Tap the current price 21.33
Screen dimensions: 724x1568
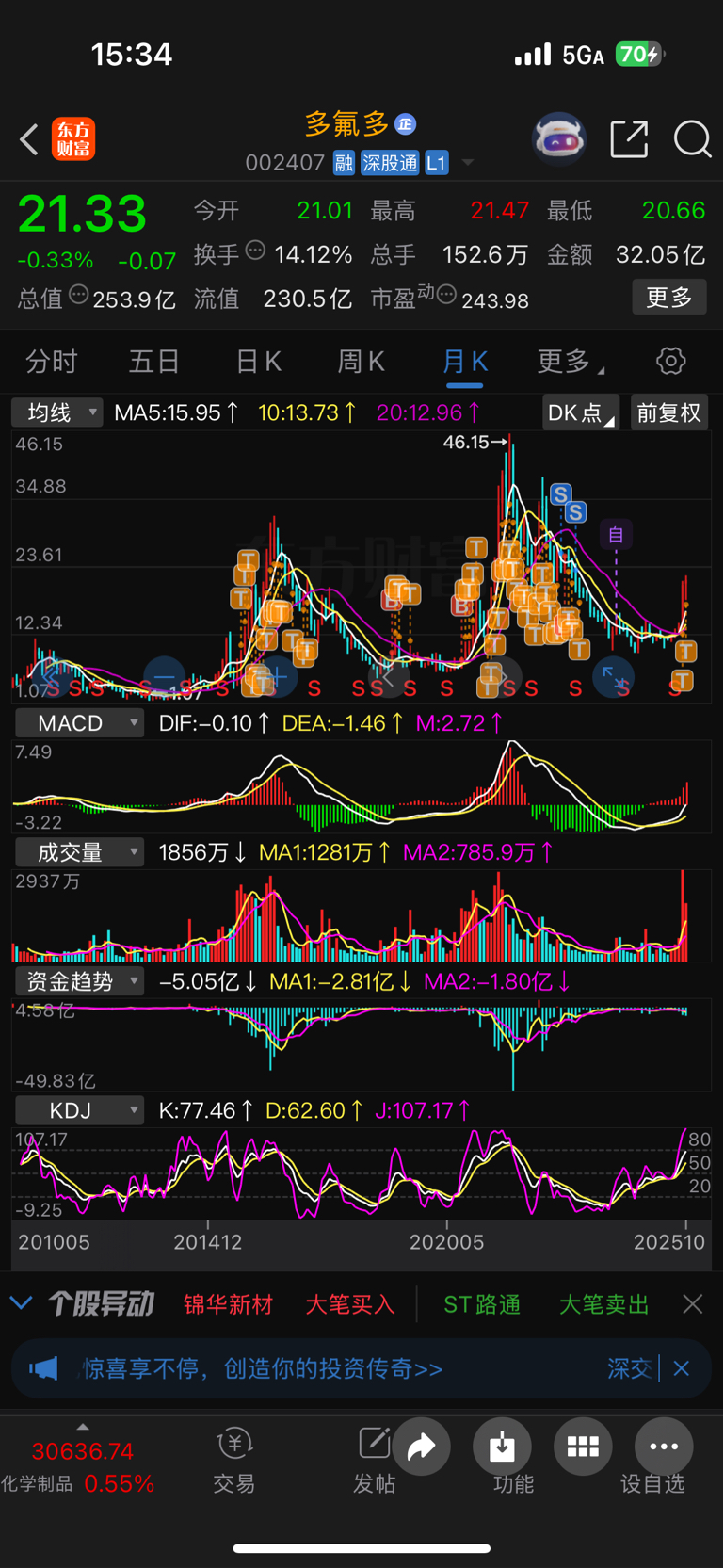[x=82, y=213]
